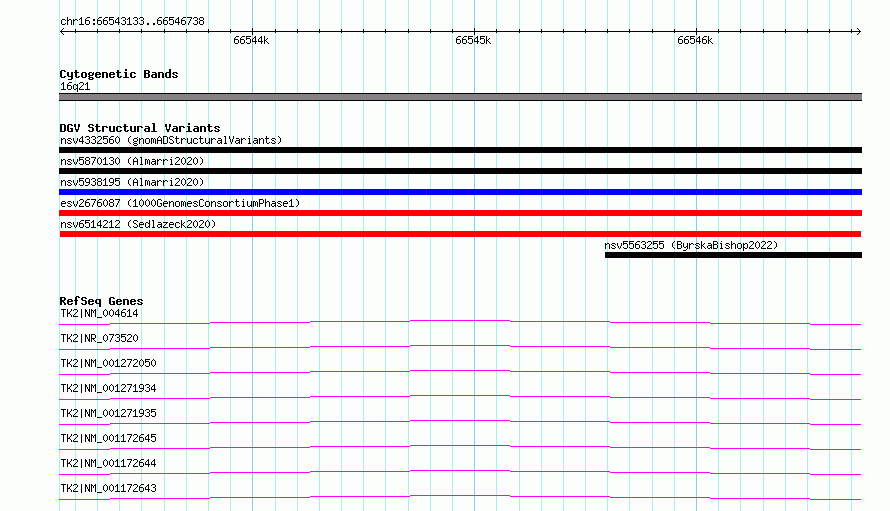Click the black bar for nsv5870130
The image size is (890, 511).
point(460,171)
